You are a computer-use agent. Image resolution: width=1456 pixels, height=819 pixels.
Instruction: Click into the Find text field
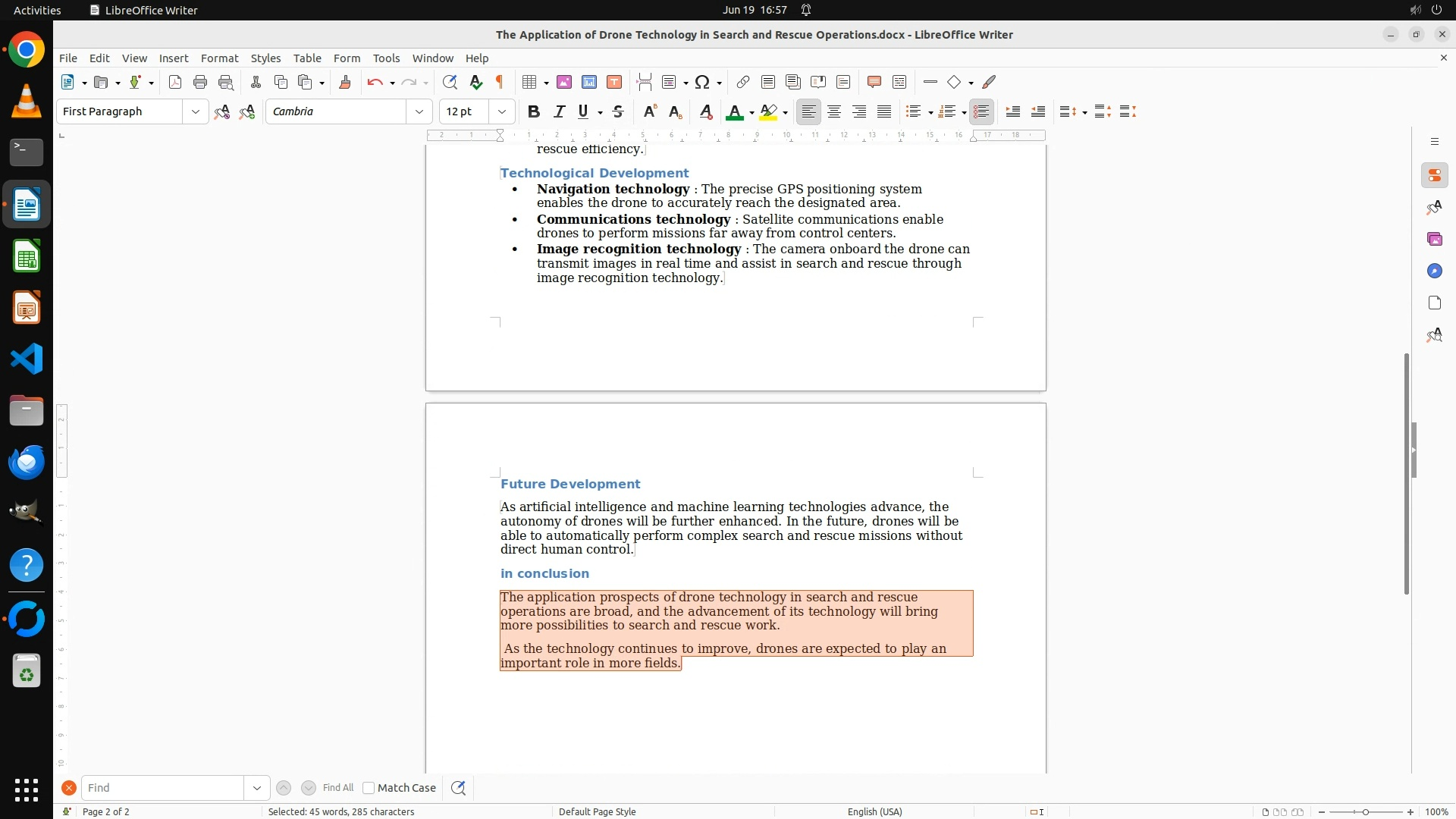(x=163, y=788)
